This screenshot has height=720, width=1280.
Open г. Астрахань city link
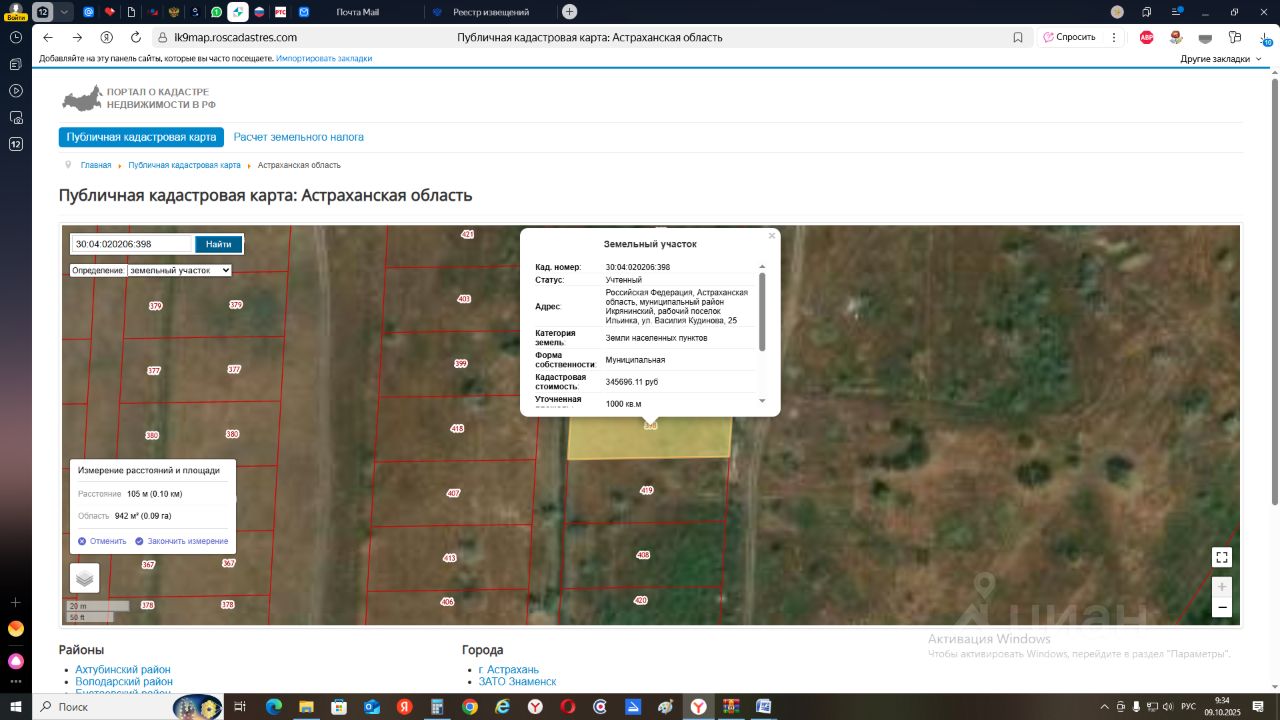pyautogui.click(x=508, y=670)
